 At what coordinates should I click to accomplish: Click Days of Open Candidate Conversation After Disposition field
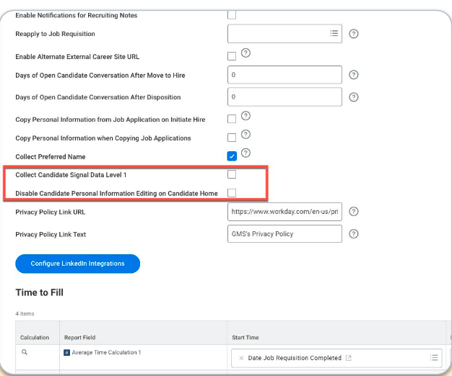(284, 97)
